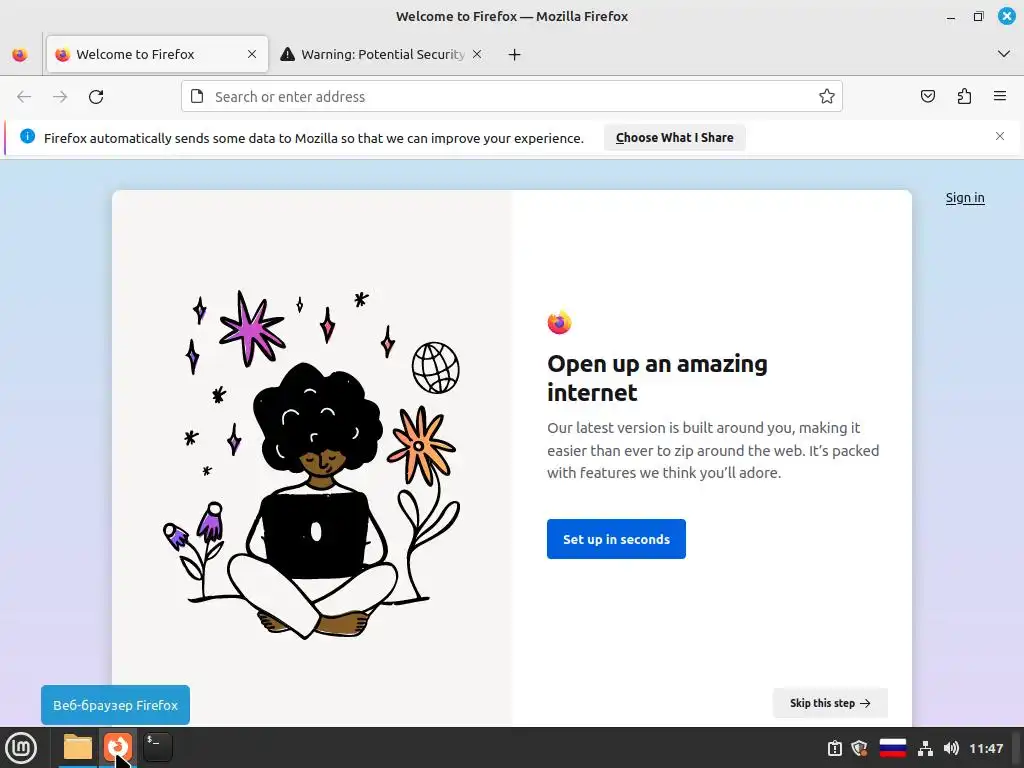Click the Firefox logo above the heading

560,322
